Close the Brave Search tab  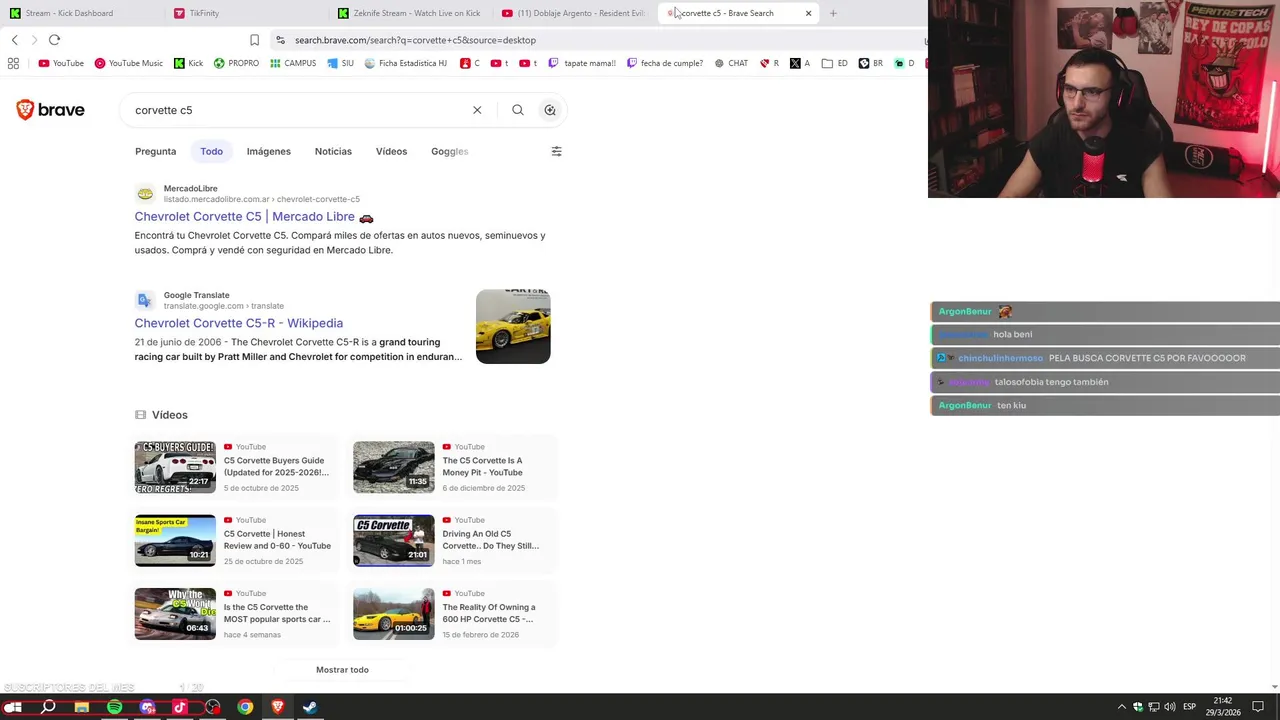[808, 13]
